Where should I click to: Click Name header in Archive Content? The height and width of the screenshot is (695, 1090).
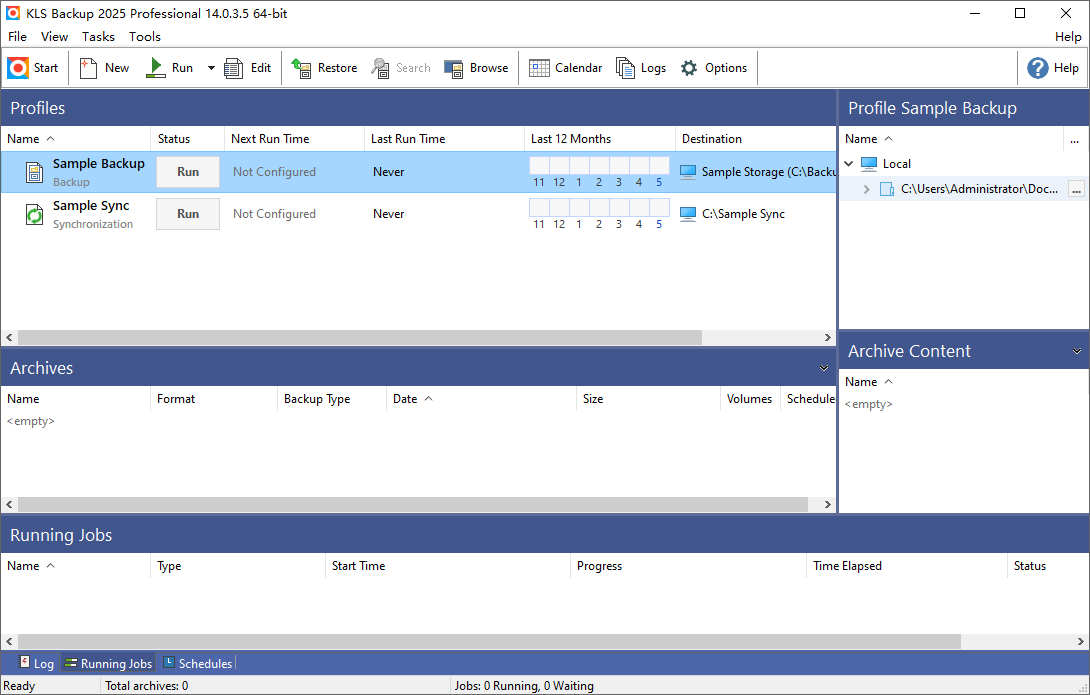pos(963,382)
